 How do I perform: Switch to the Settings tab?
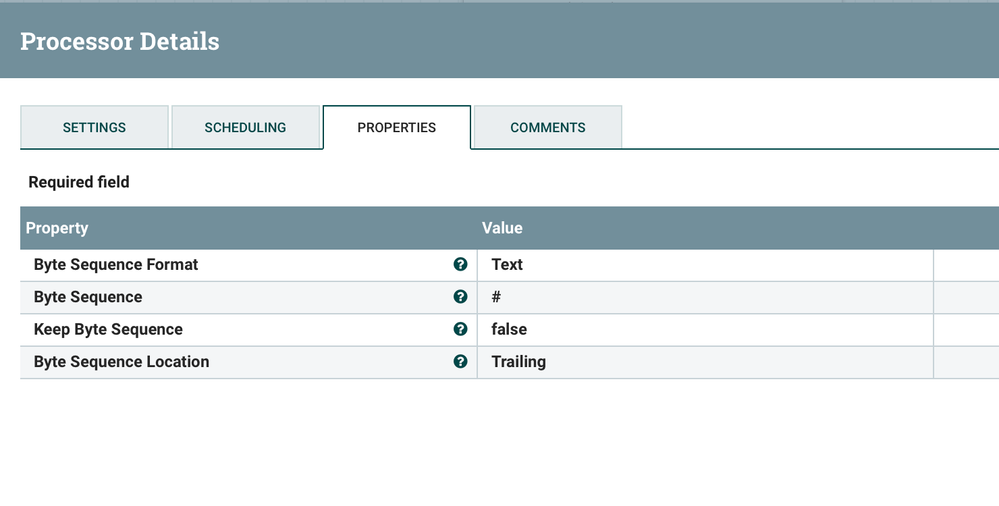(94, 127)
